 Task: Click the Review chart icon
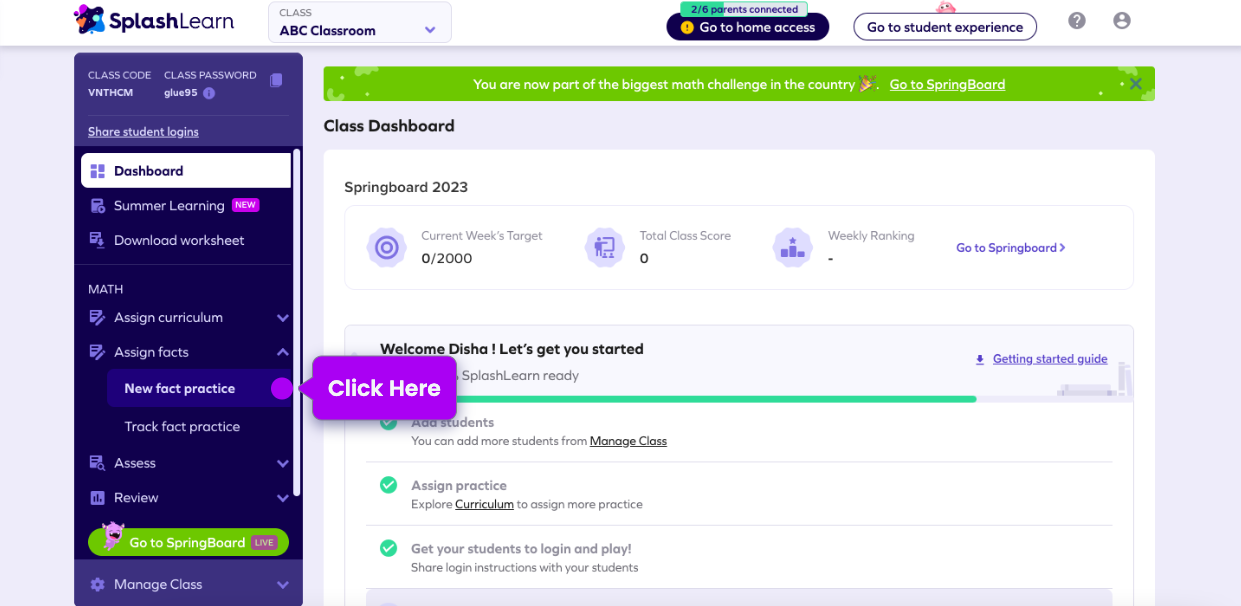(x=98, y=498)
